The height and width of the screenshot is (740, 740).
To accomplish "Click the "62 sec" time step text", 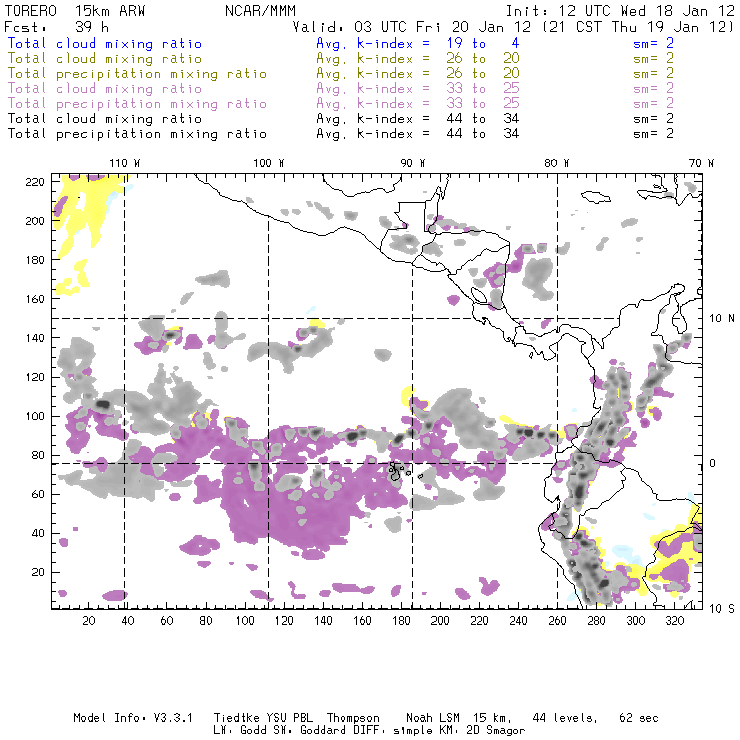I will click(x=639, y=718).
